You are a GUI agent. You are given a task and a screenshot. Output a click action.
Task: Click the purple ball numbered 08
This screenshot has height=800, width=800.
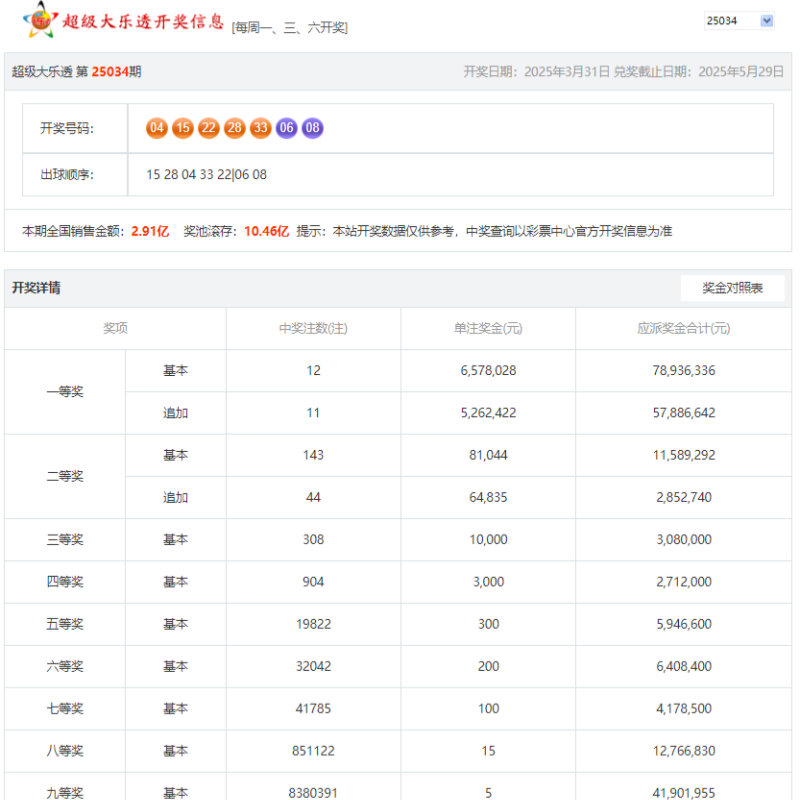point(313,128)
